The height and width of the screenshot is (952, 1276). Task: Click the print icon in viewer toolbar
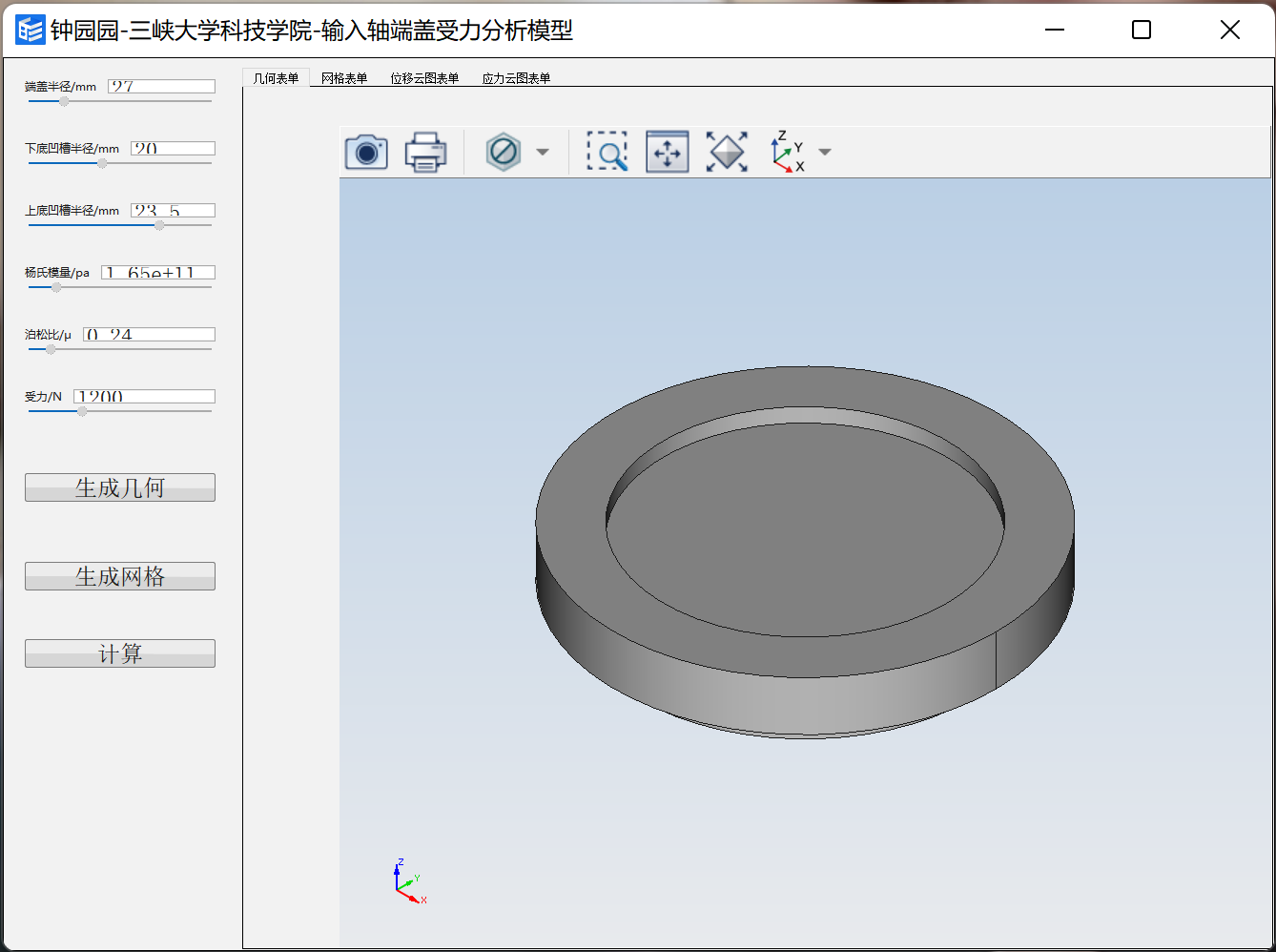pos(425,153)
